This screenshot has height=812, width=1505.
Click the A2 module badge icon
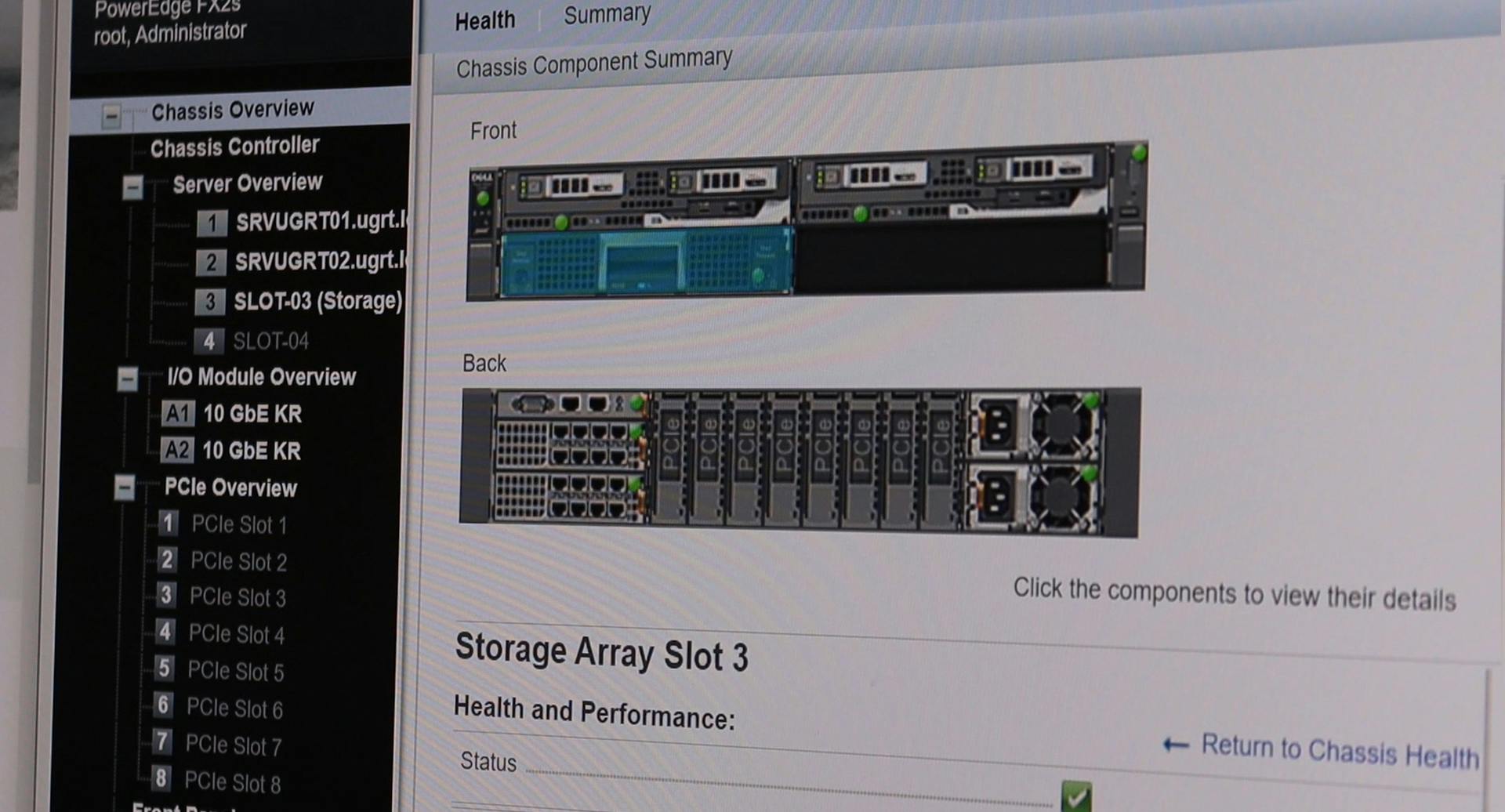tap(176, 450)
